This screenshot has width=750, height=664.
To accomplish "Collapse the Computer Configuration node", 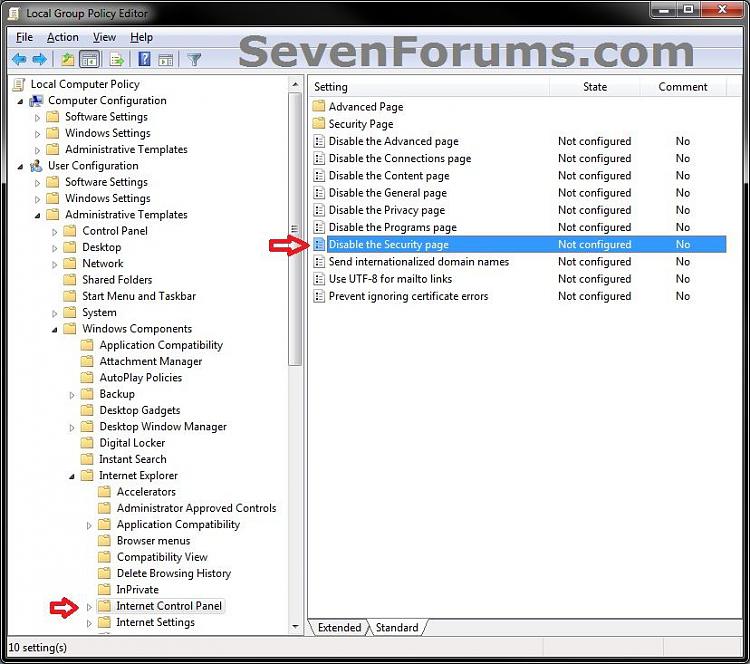I will [x=20, y=101].
